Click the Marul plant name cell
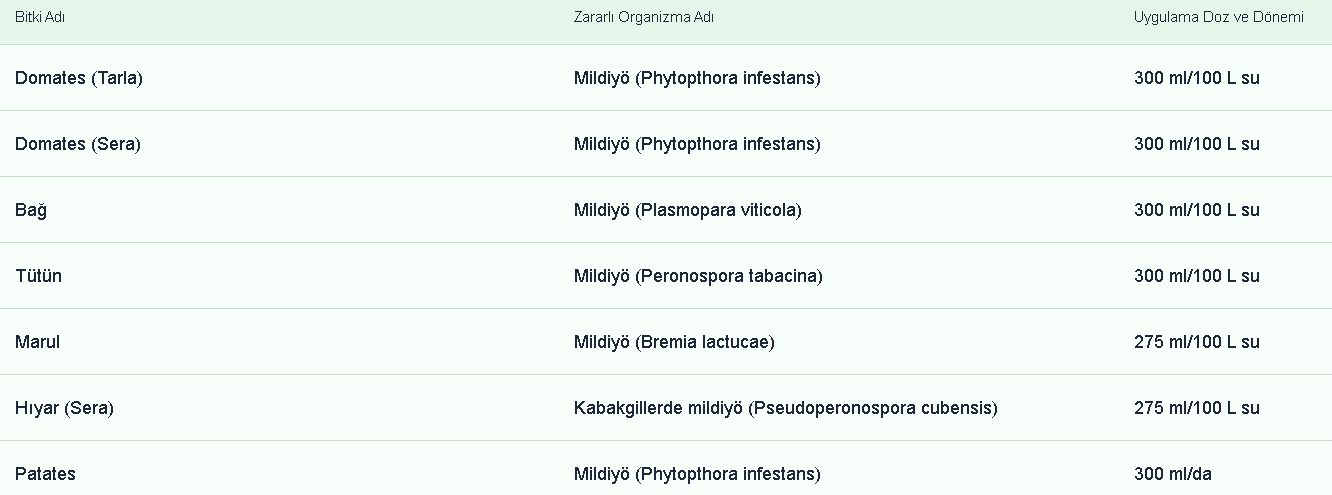Image resolution: width=1332 pixels, height=495 pixels. (38, 342)
